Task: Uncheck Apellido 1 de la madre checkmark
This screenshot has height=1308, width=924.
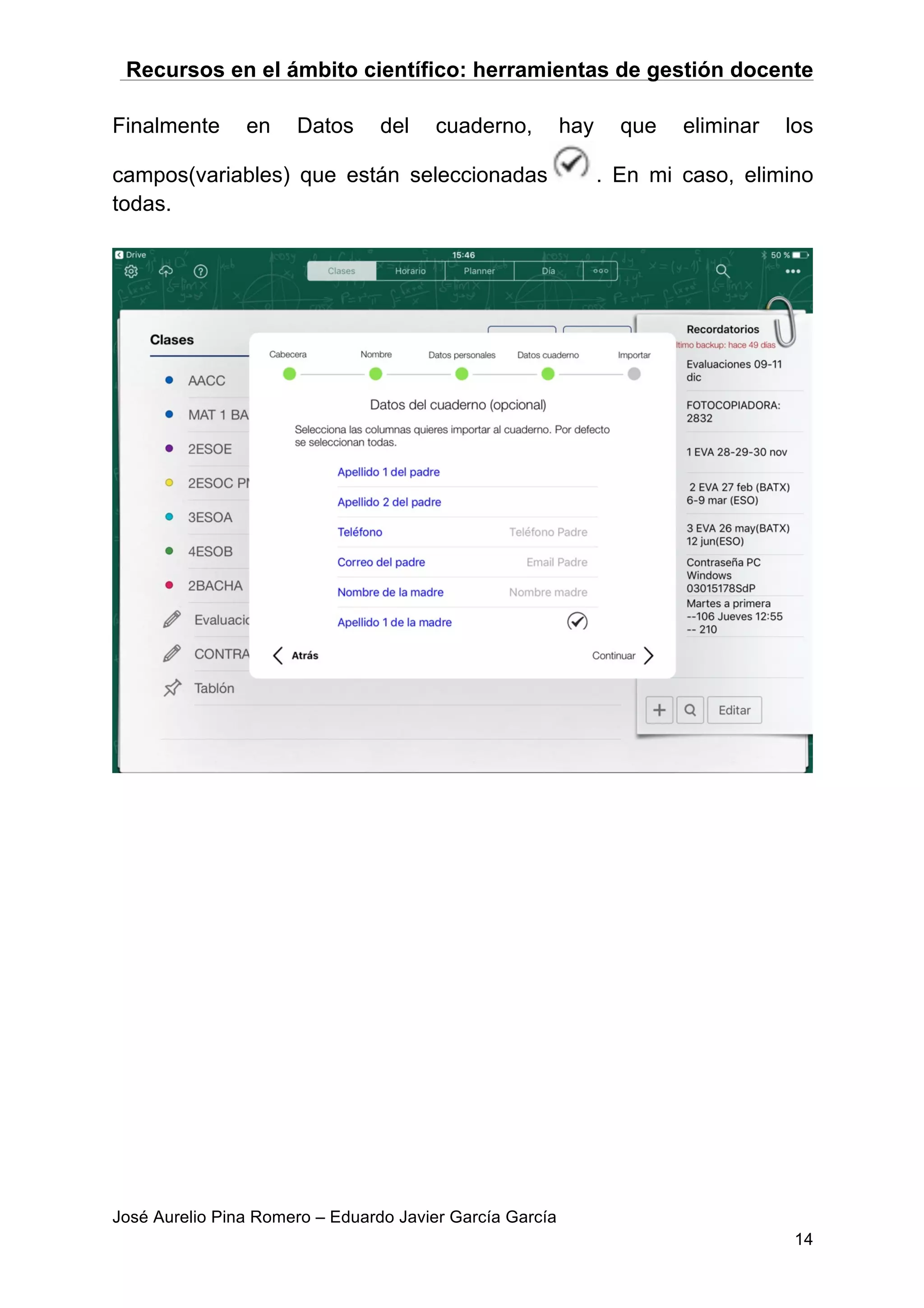Action: [577, 621]
